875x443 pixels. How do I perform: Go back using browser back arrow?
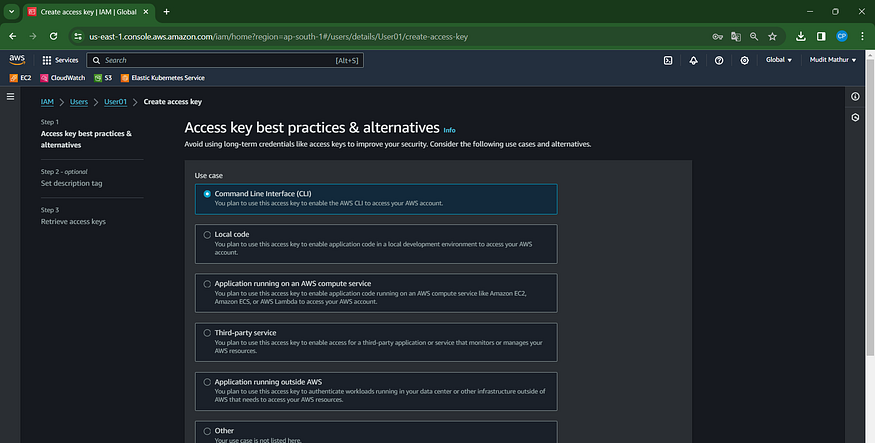[x=12, y=36]
